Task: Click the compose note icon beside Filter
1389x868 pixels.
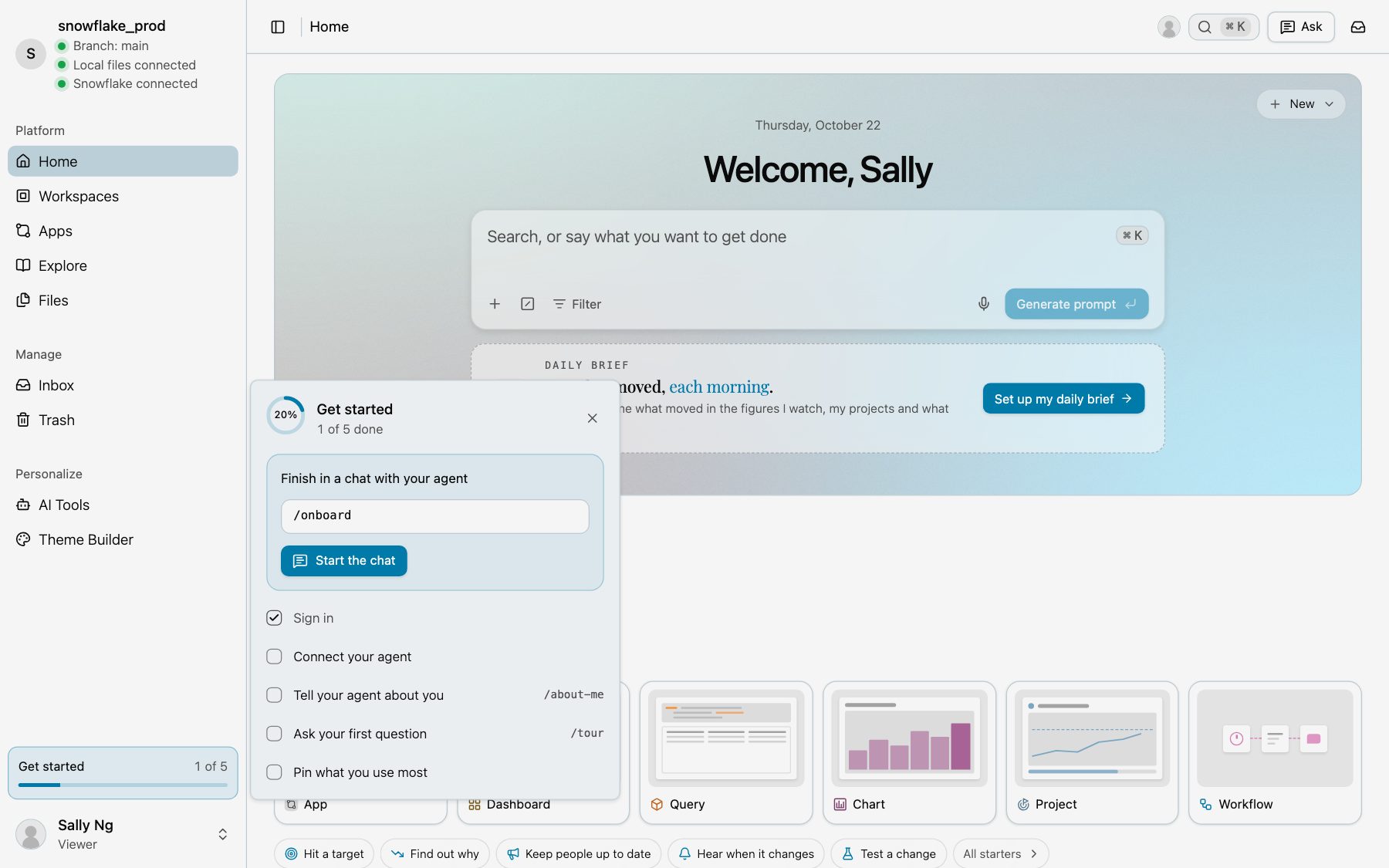Action: tap(527, 304)
